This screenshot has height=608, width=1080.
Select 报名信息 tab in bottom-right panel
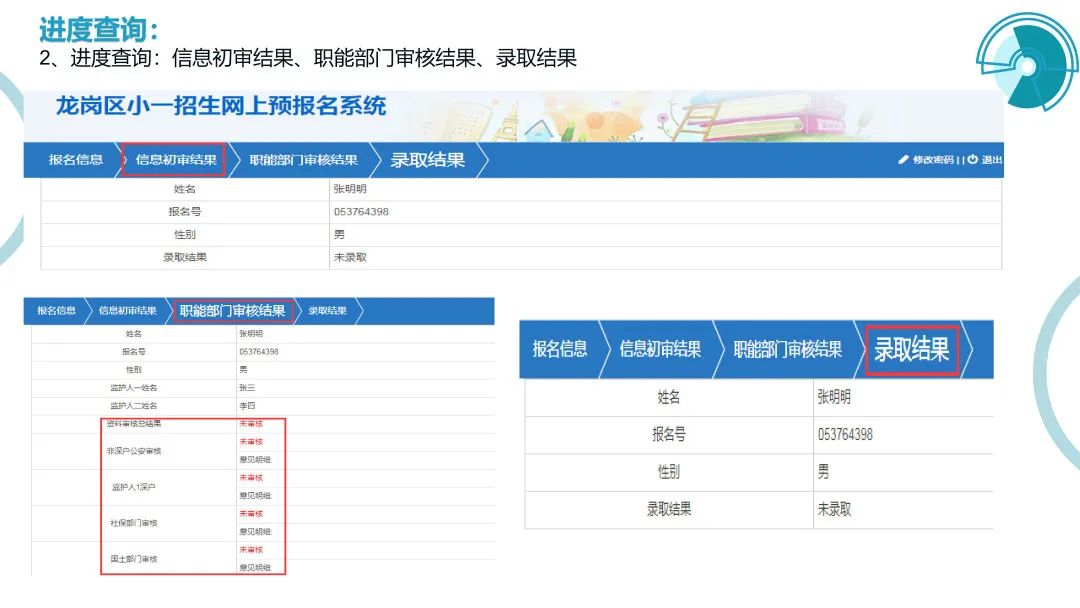(x=559, y=349)
